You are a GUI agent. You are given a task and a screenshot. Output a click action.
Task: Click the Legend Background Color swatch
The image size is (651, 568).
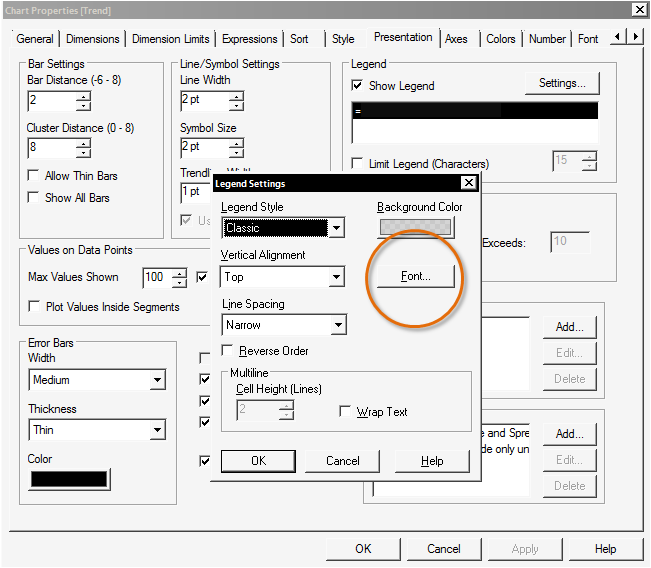coord(415,228)
